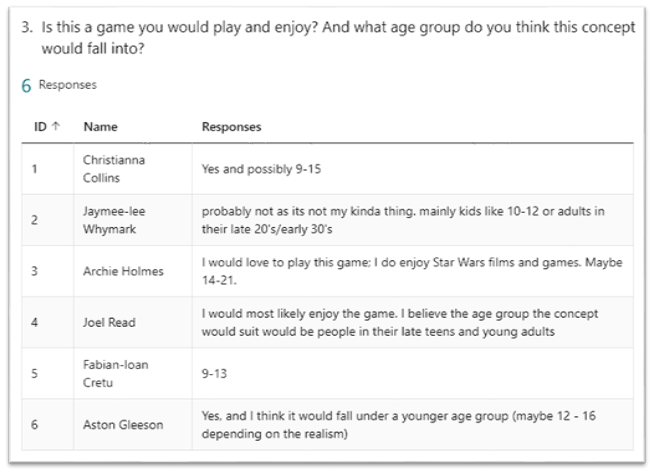Select the "9-13" response cell
The width and height of the screenshot is (650, 472).
(x=216, y=373)
